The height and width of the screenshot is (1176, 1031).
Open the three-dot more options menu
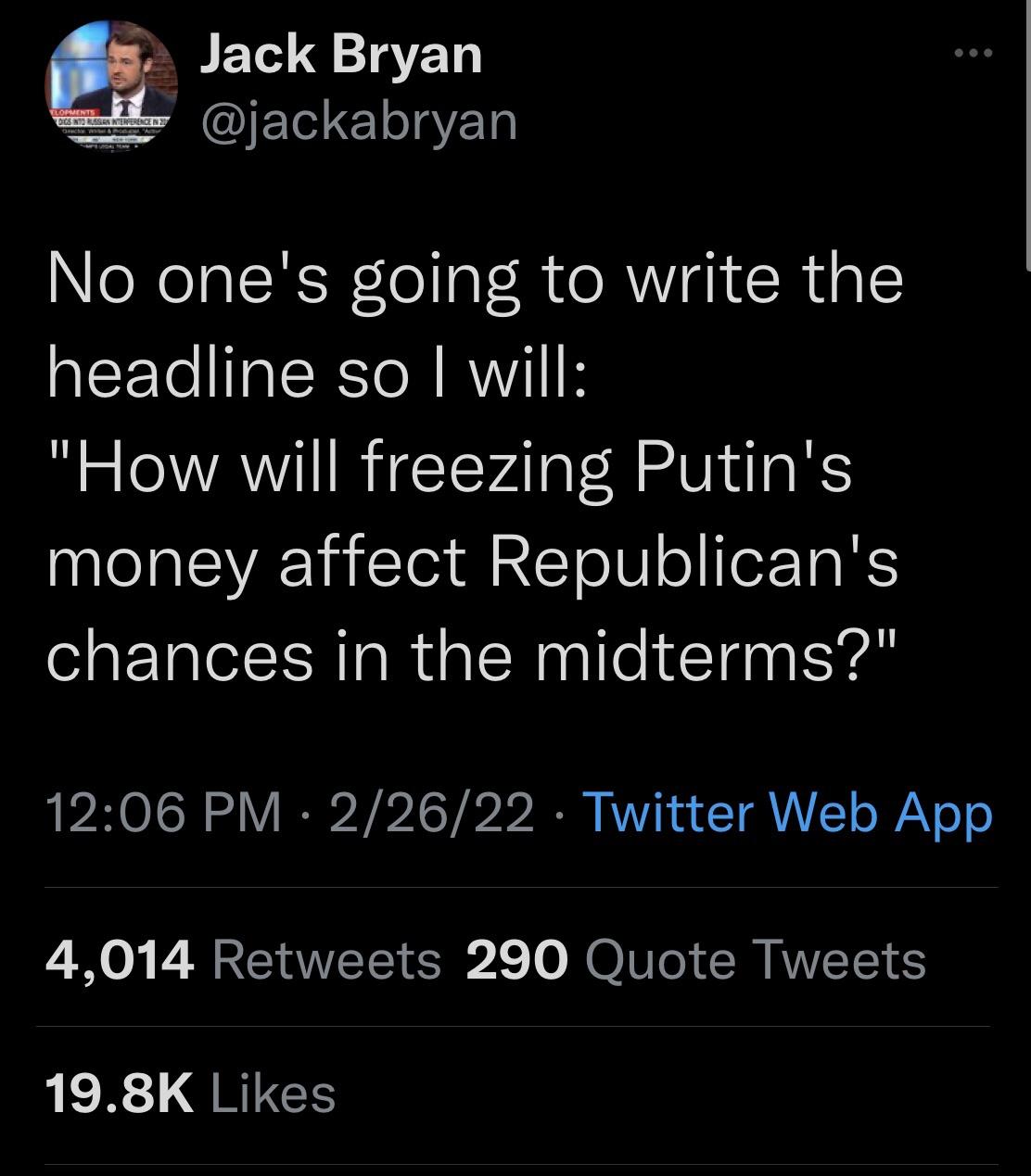click(x=974, y=54)
